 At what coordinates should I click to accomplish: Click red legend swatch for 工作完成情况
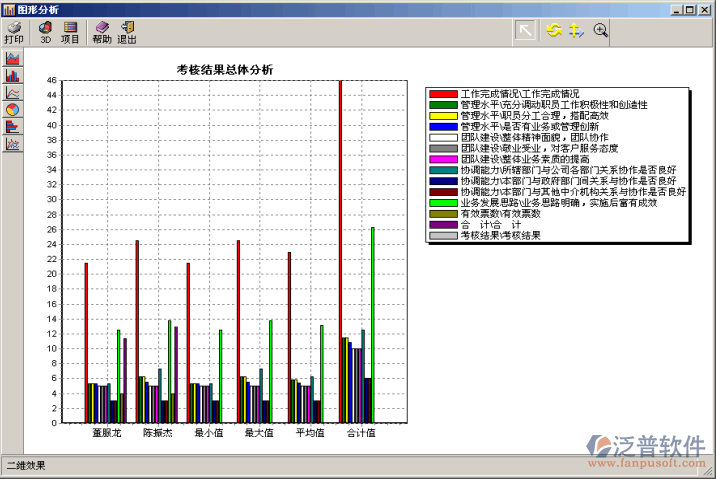[443, 94]
